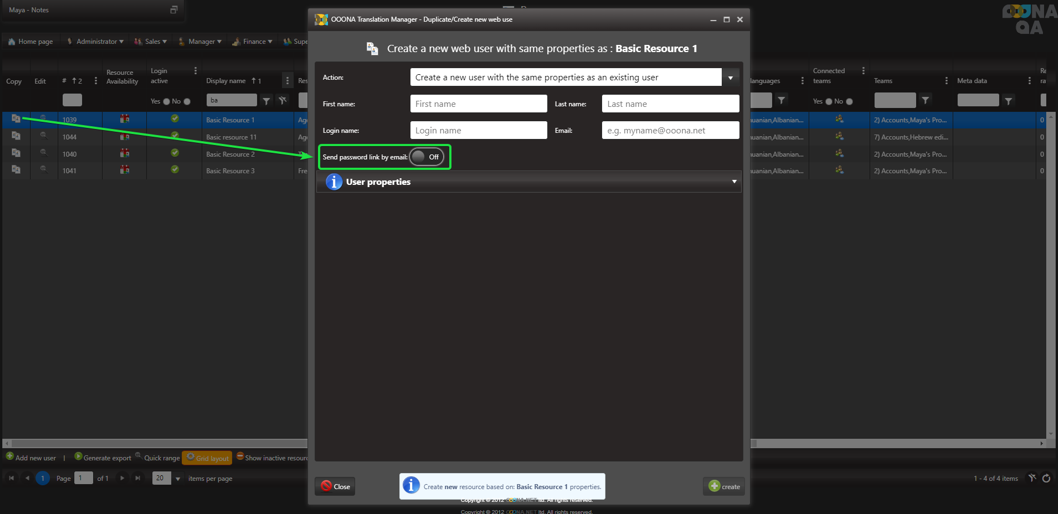
Task: Open Resource Availability calendar for Basic Resource 3
Action: click(124, 170)
